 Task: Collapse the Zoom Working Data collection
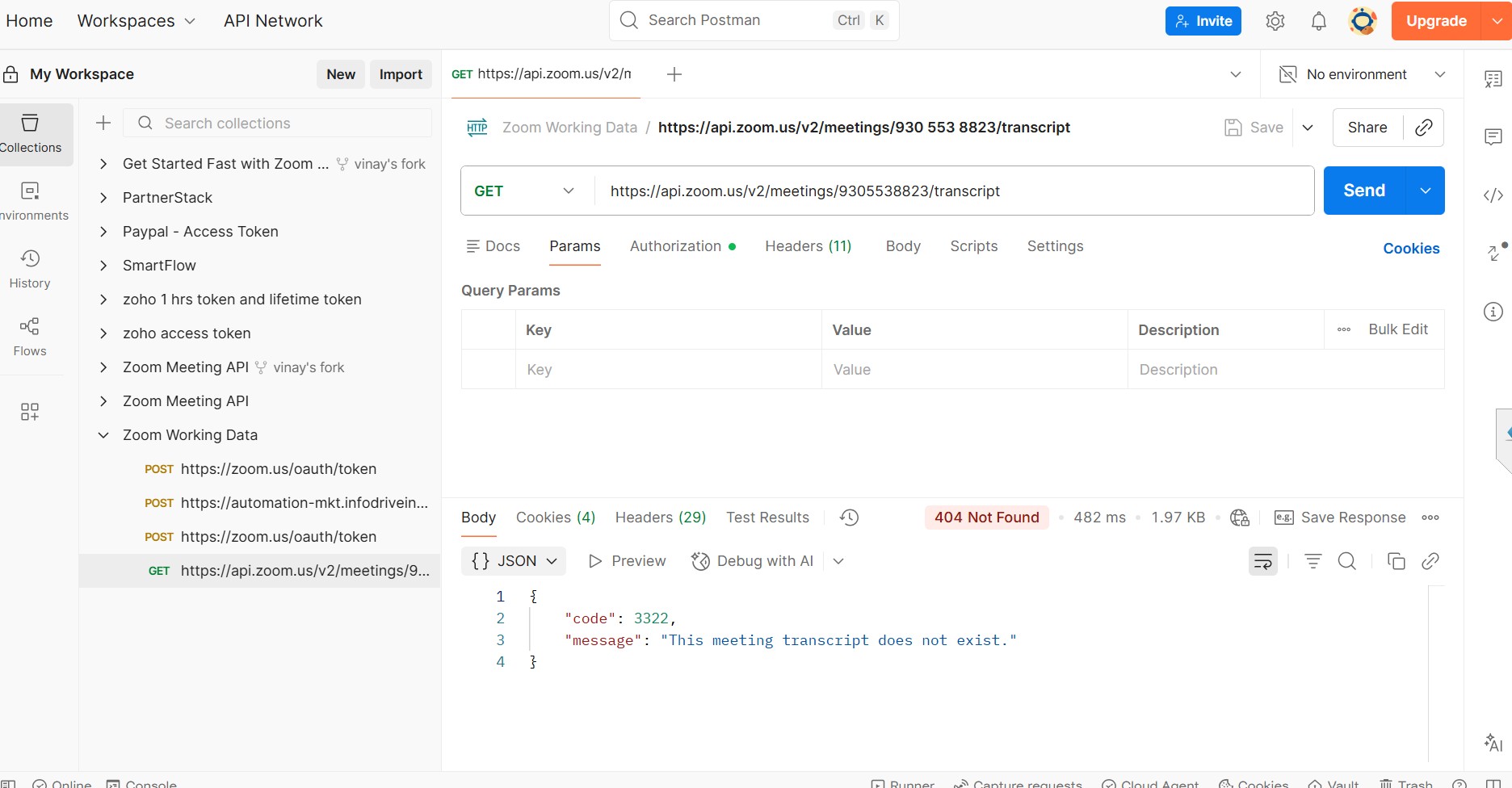[103, 435]
